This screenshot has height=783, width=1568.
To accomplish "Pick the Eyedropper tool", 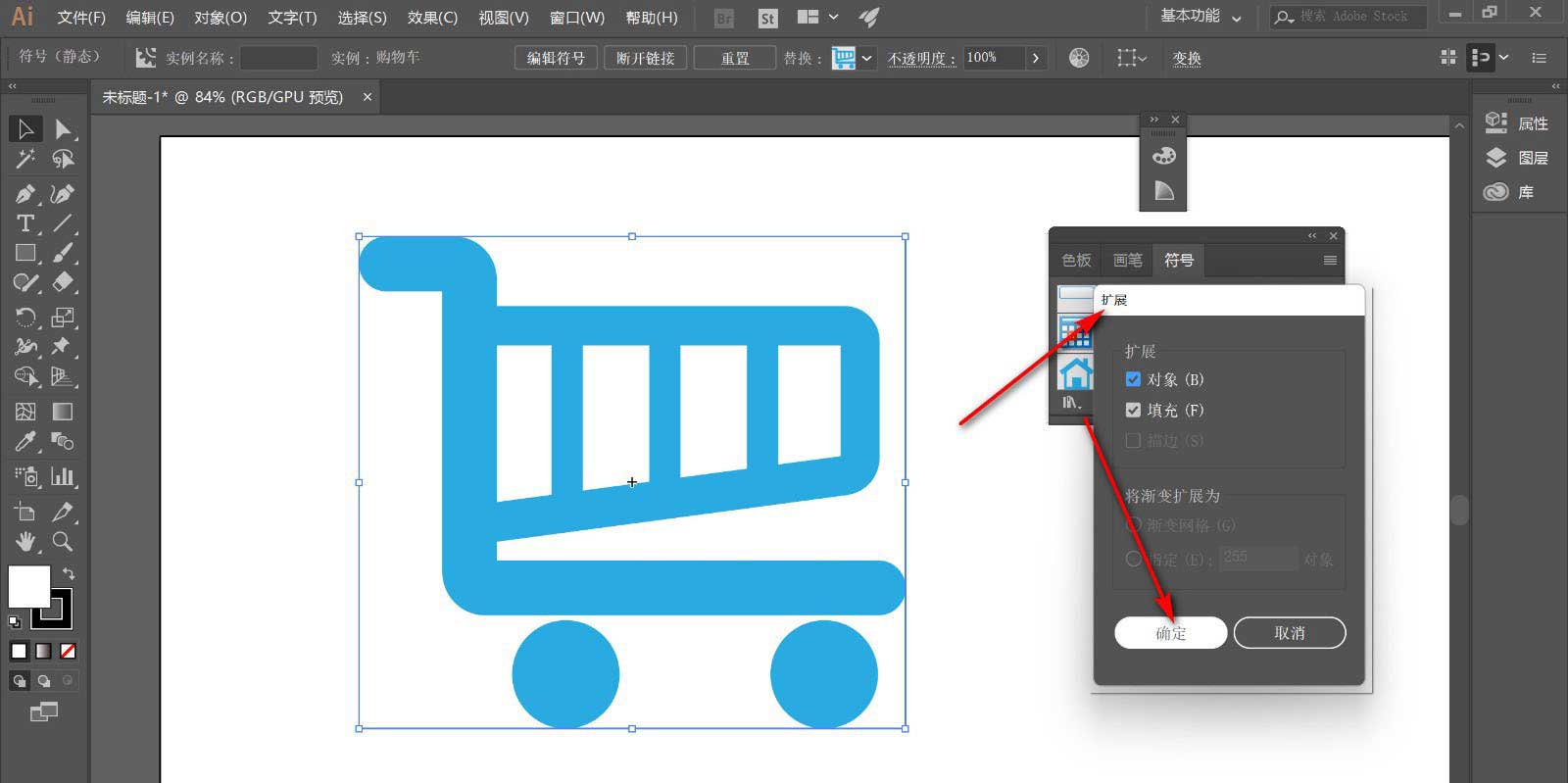I will pos(25,442).
